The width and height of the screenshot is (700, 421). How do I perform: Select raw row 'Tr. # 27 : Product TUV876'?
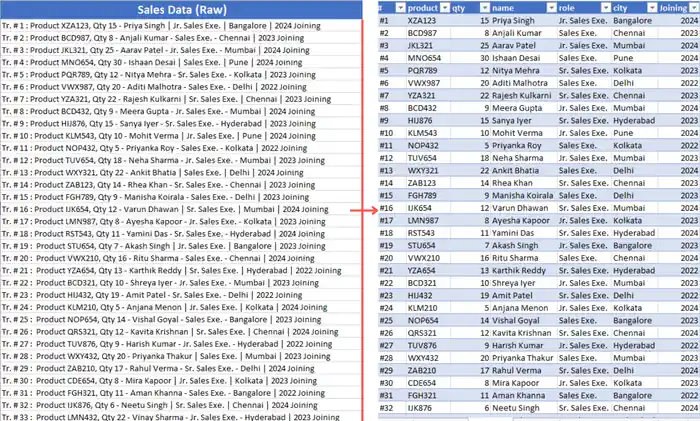click(x=181, y=344)
